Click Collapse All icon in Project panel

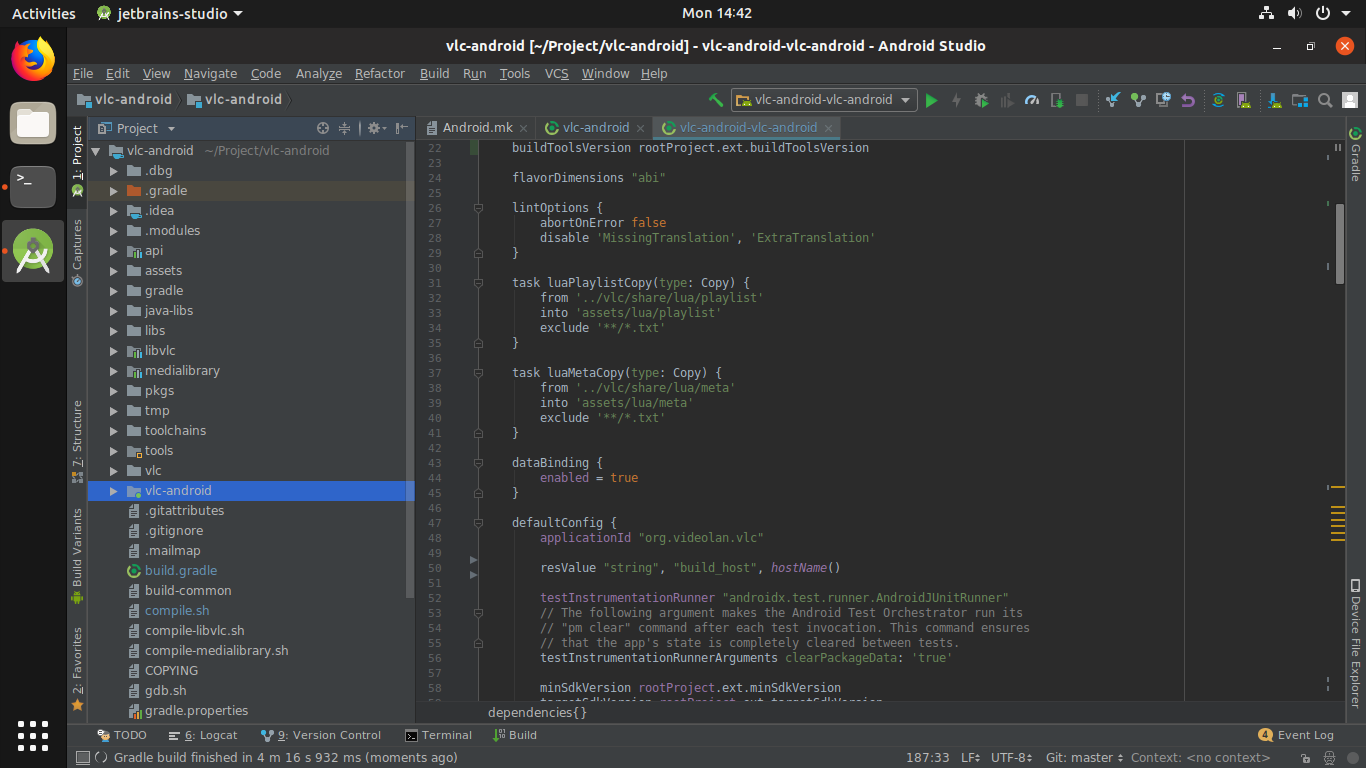(345, 128)
